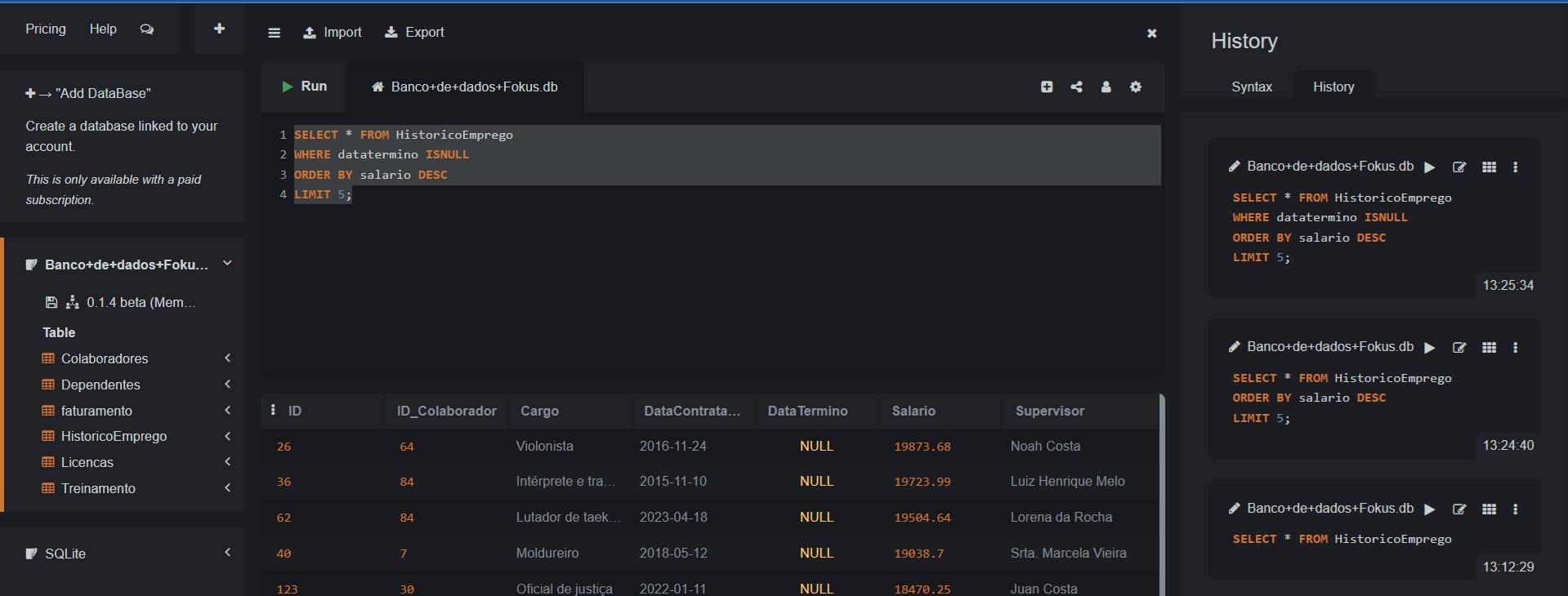Viewport: 1568px width, 596px height.
Task: Open more options for 13:12:29 history entry
Action: [x=1516, y=509]
